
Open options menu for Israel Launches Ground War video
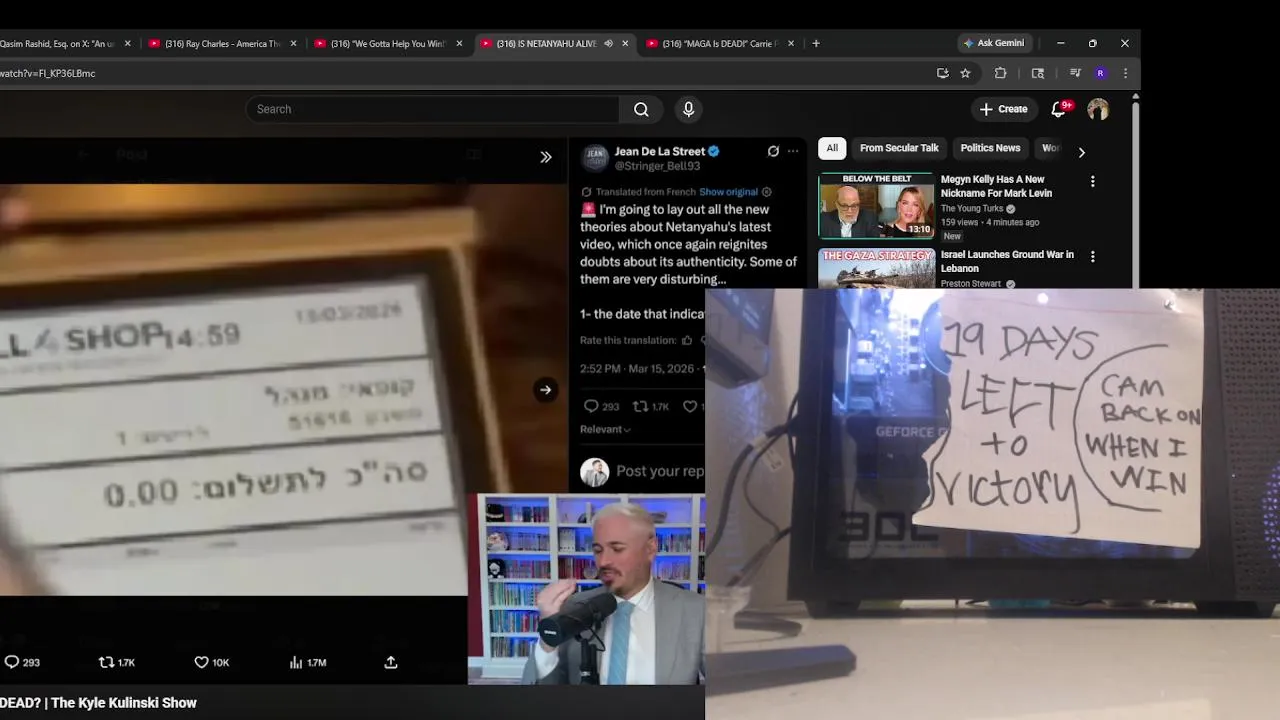tap(1092, 257)
